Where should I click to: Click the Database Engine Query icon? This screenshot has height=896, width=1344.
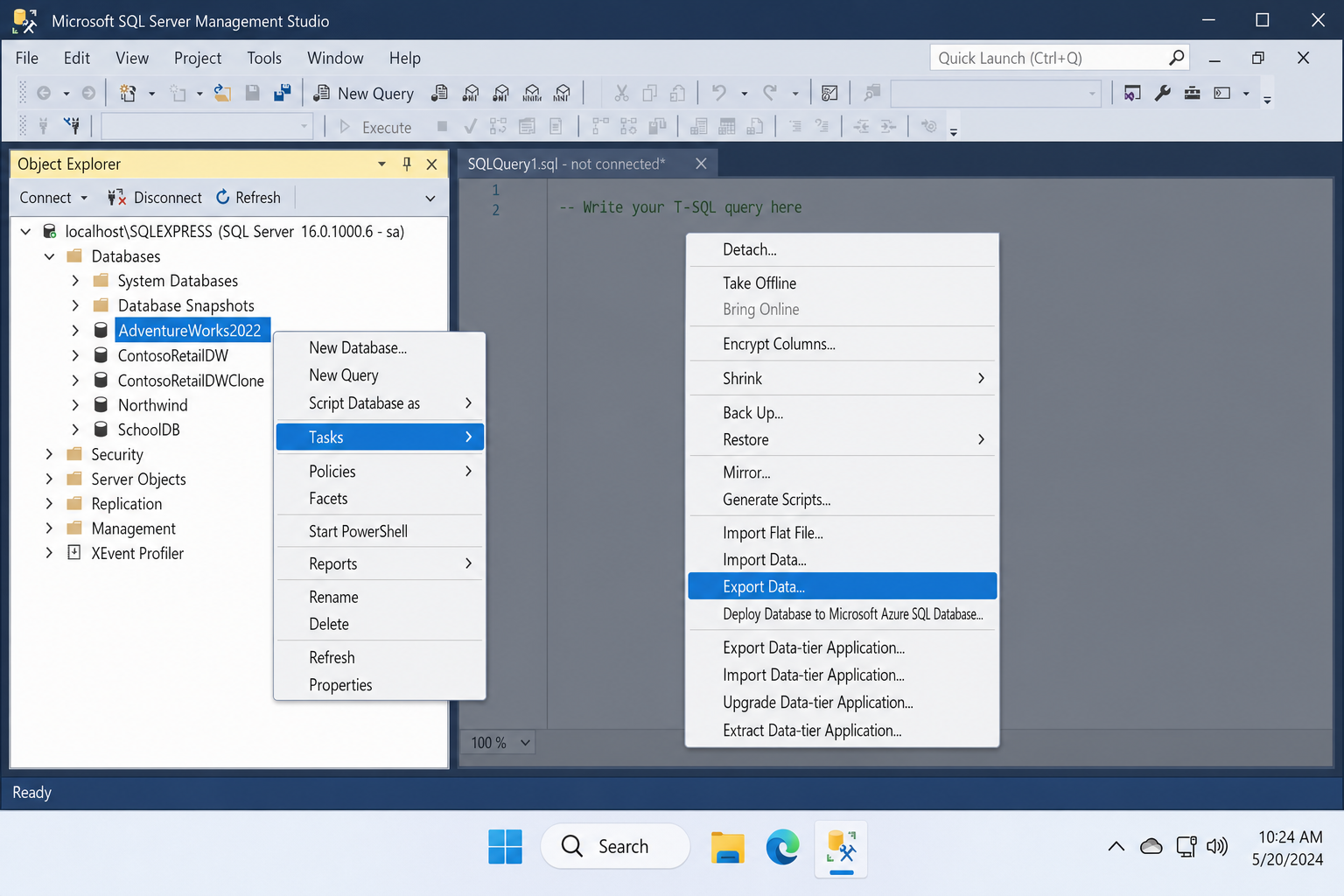440,93
